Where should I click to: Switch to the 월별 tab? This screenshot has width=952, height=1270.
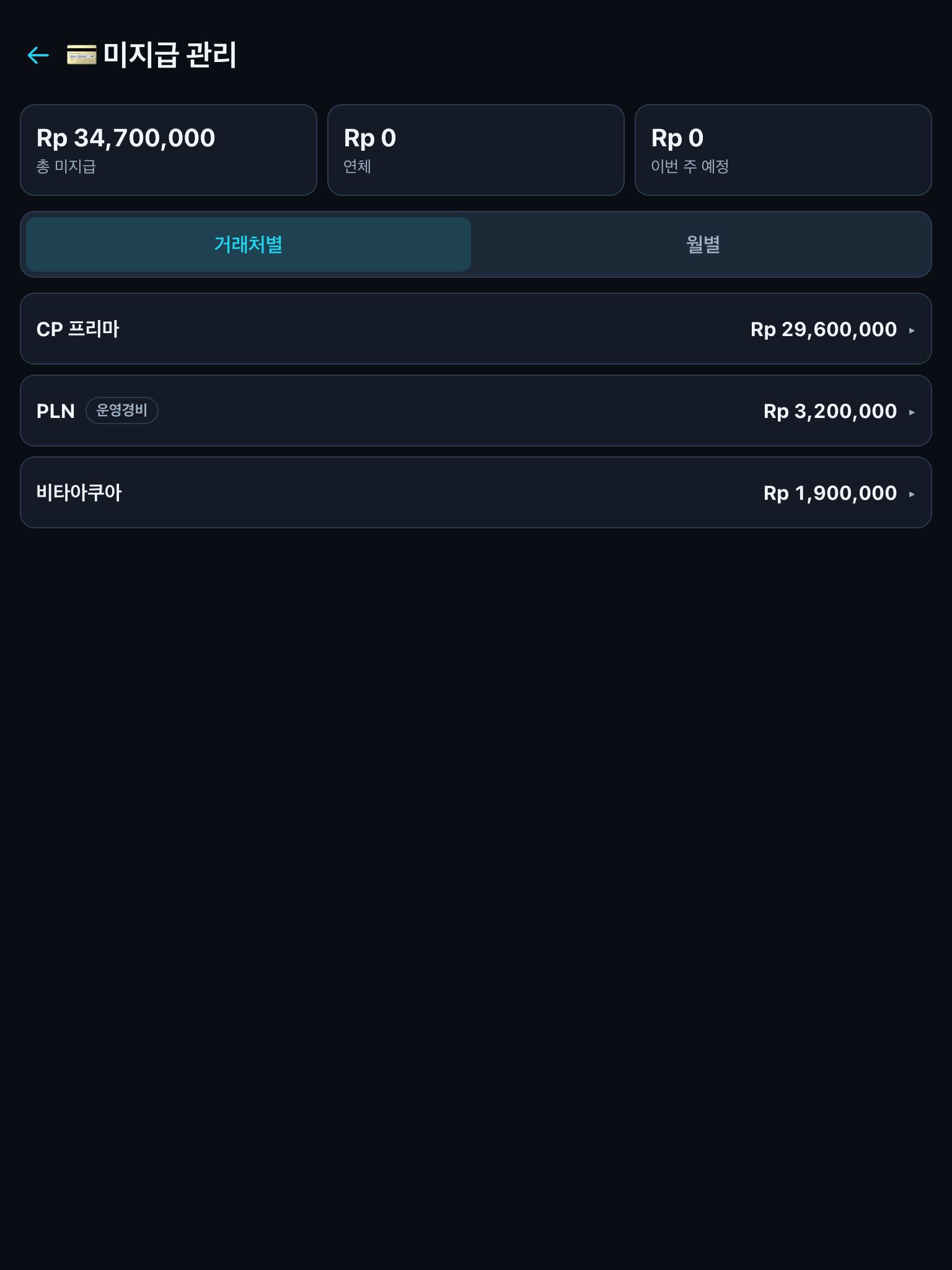pos(703,244)
